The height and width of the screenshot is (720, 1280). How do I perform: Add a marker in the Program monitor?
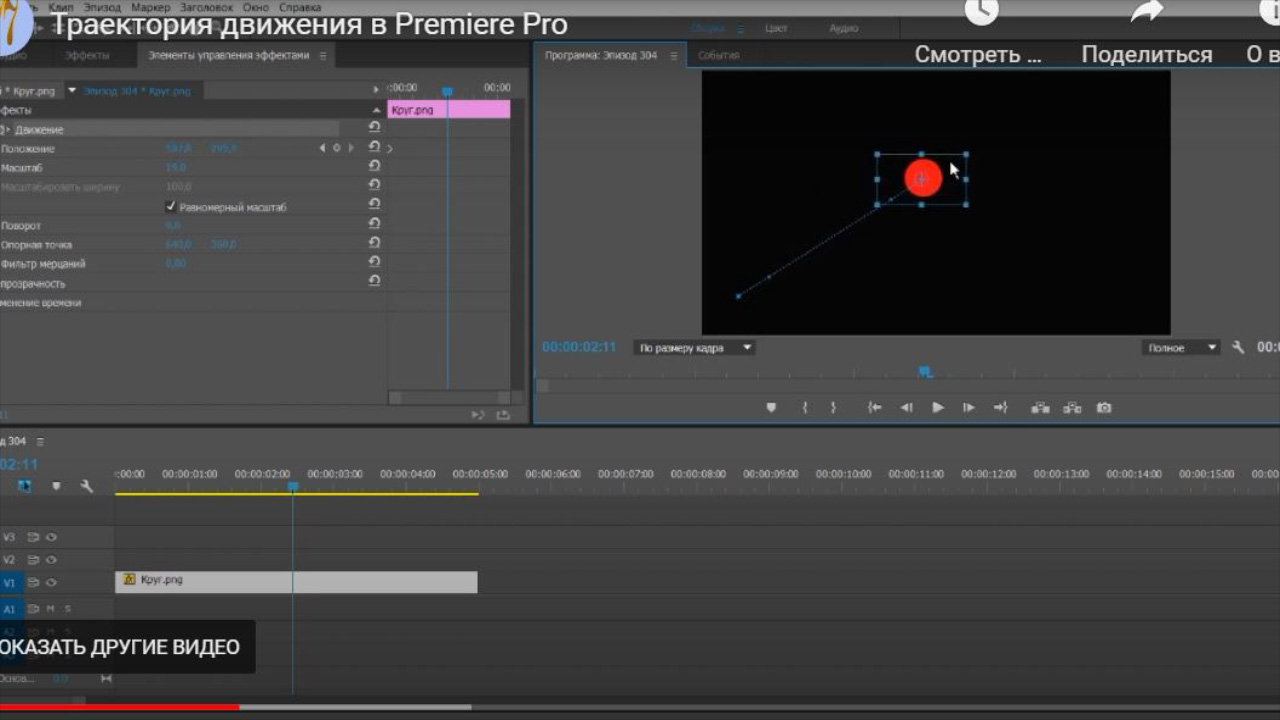tap(771, 408)
